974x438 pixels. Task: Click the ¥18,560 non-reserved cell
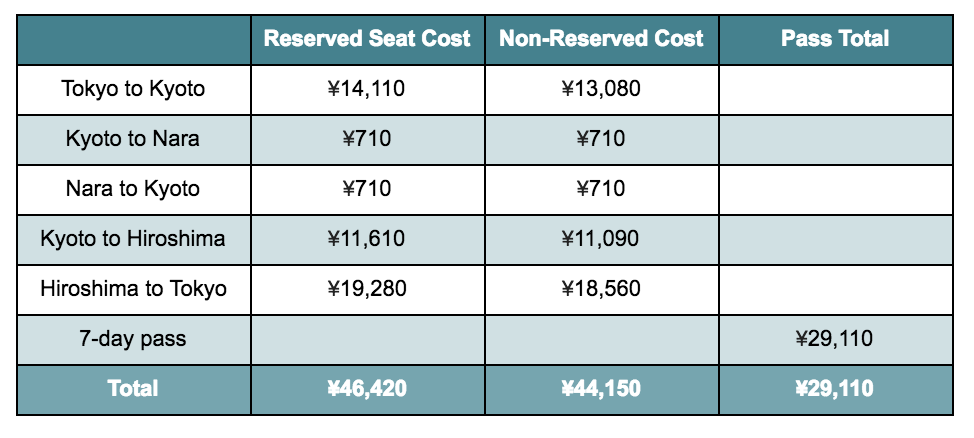601,290
